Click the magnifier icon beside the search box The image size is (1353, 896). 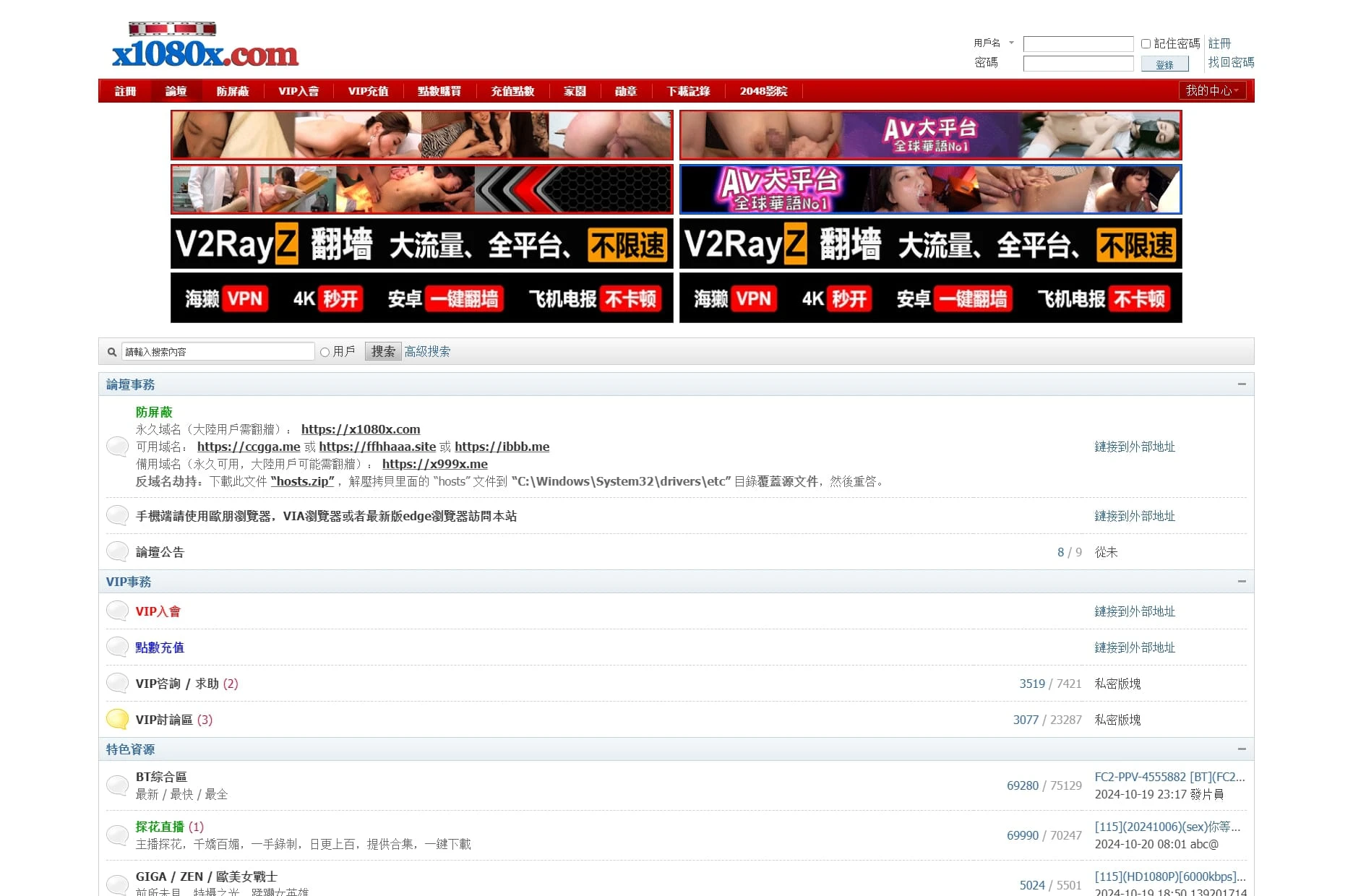[112, 352]
